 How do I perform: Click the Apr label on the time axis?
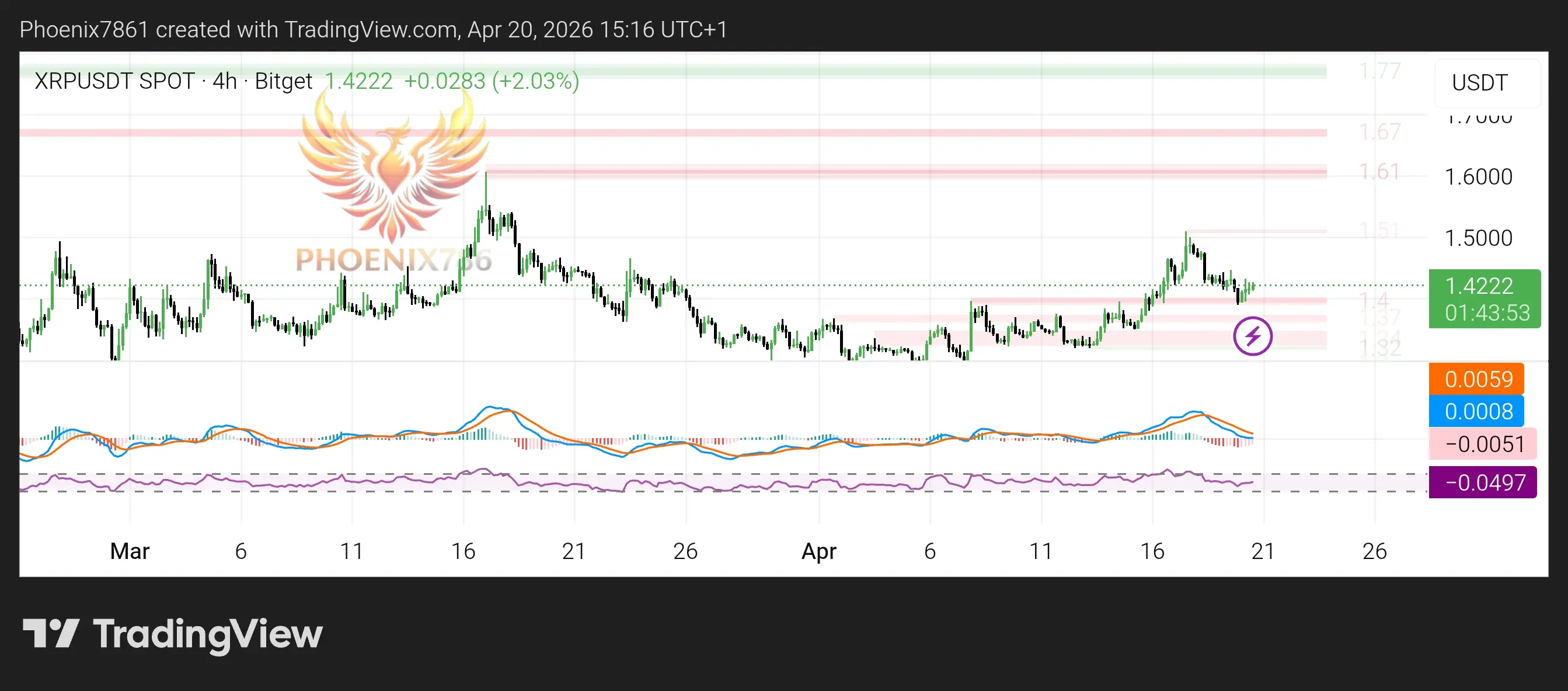(818, 551)
